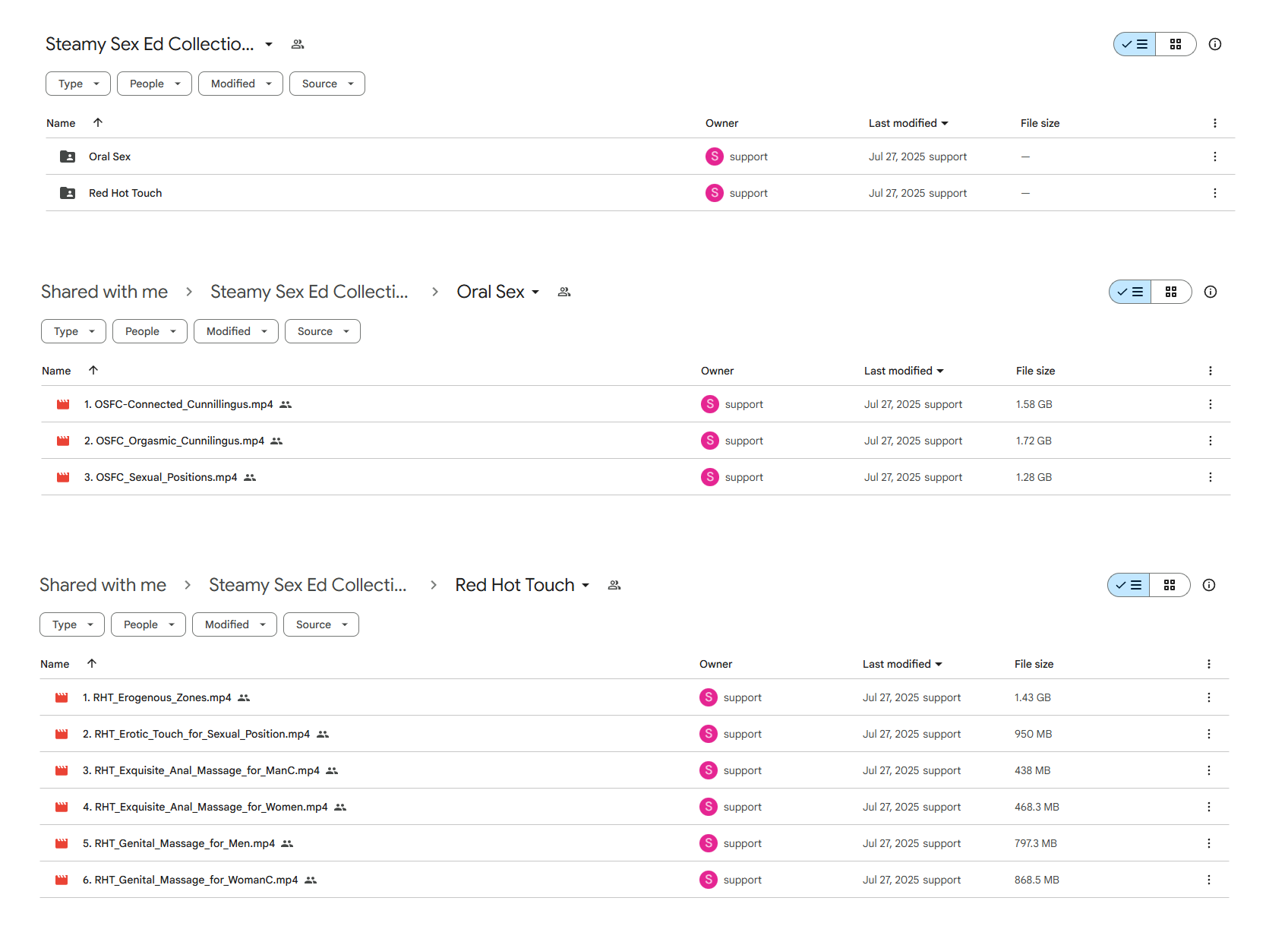The width and height of the screenshot is (1288, 942).
Task: Open shared icon beside Steamy Sex Ed Collection title
Action: pyautogui.click(x=298, y=44)
